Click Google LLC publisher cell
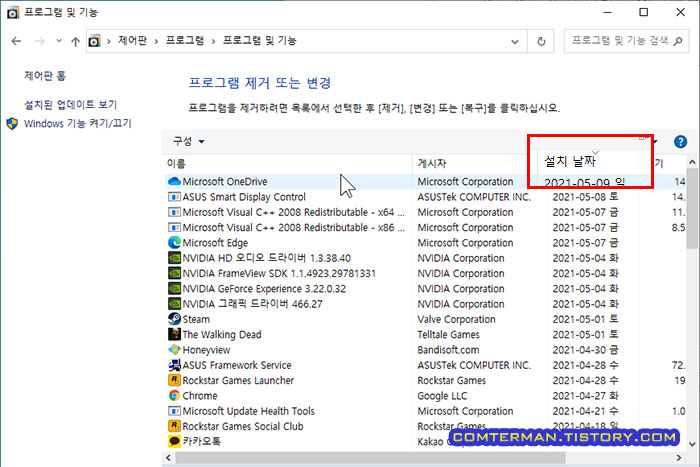The image size is (700, 467). click(442, 396)
